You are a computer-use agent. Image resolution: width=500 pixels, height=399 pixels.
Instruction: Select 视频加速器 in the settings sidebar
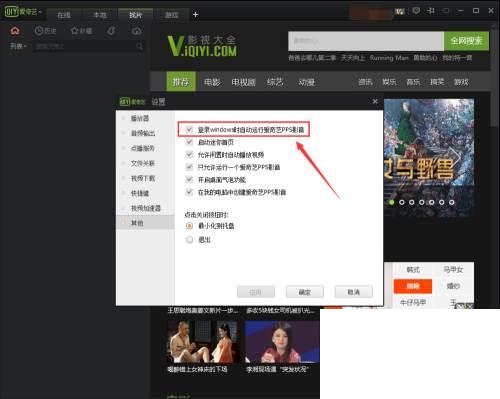pyautogui.click(x=145, y=208)
